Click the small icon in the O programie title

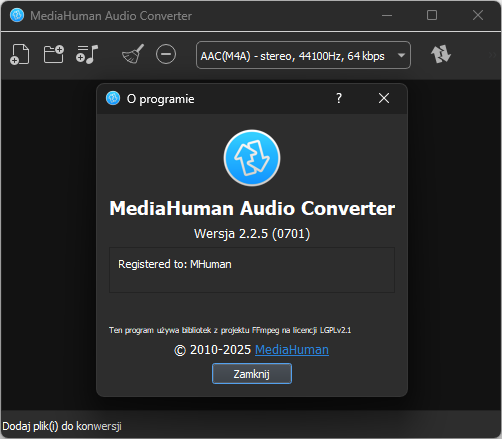pos(113,98)
